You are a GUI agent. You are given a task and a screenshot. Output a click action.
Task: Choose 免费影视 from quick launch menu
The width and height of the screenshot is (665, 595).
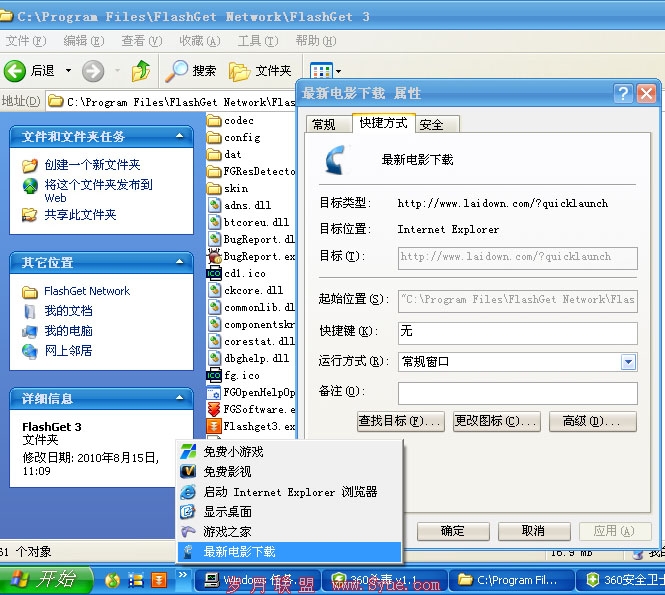[289, 472]
